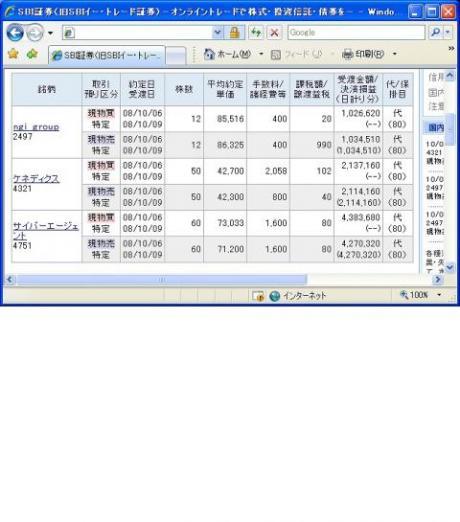Select the SBI証券 browser tab
The width and height of the screenshot is (460, 522).
[x=107, y=55]
